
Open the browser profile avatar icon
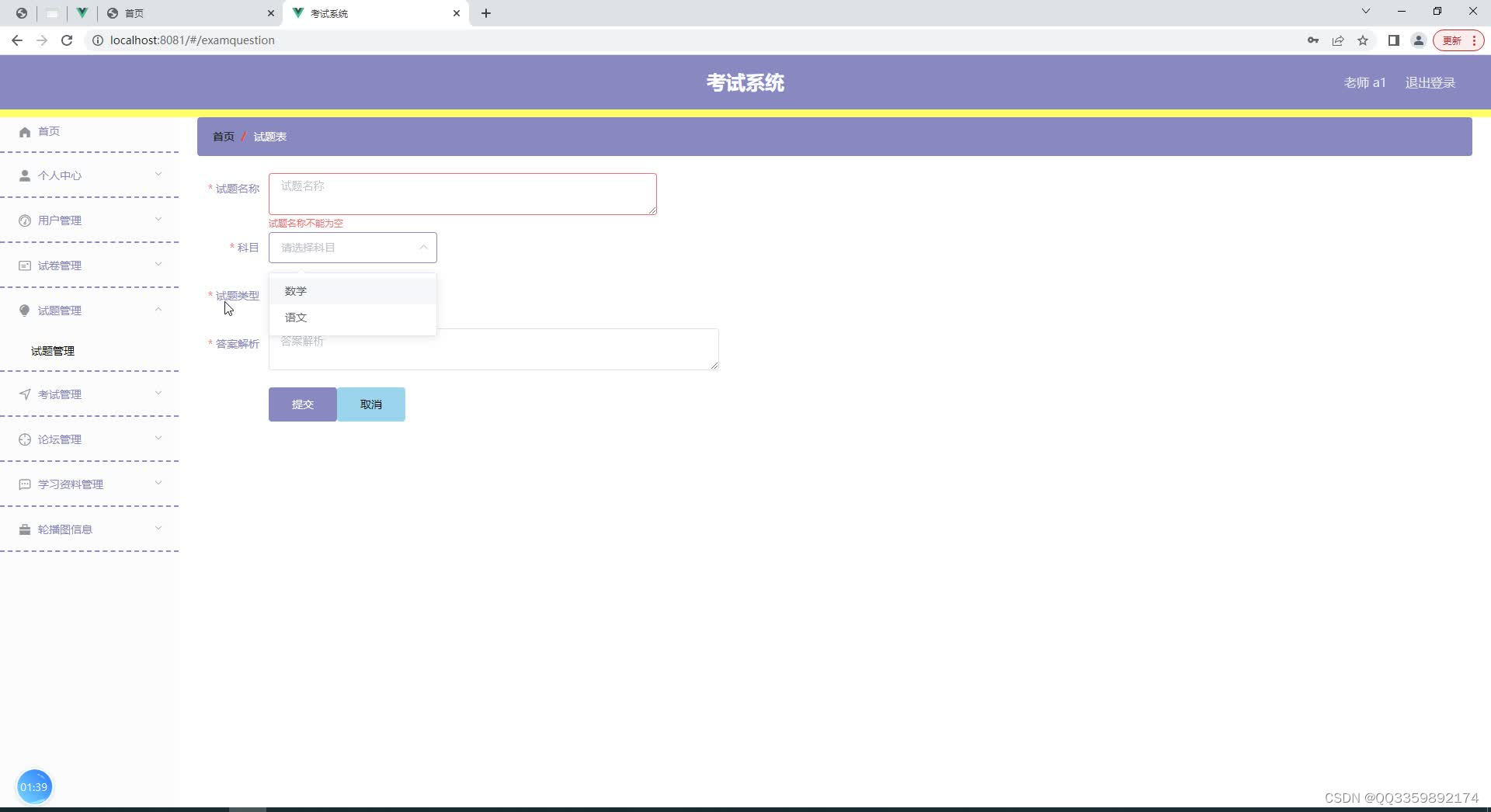[x=1419, y=40]
